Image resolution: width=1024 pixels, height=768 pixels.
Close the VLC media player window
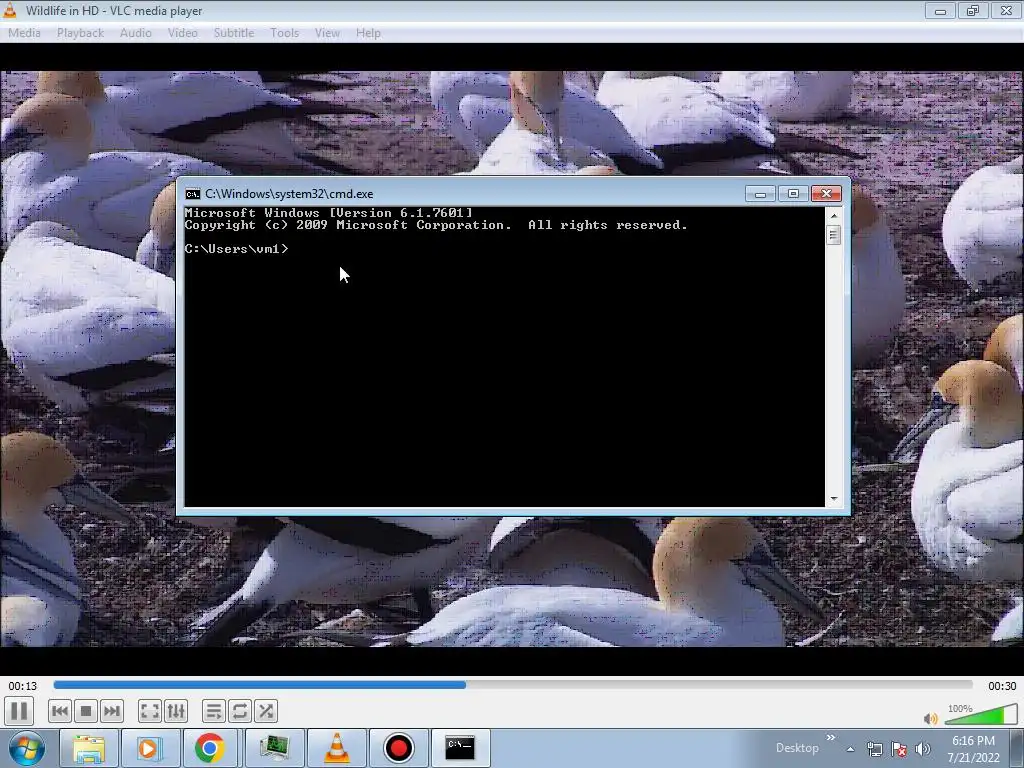tap(1006, 11)
